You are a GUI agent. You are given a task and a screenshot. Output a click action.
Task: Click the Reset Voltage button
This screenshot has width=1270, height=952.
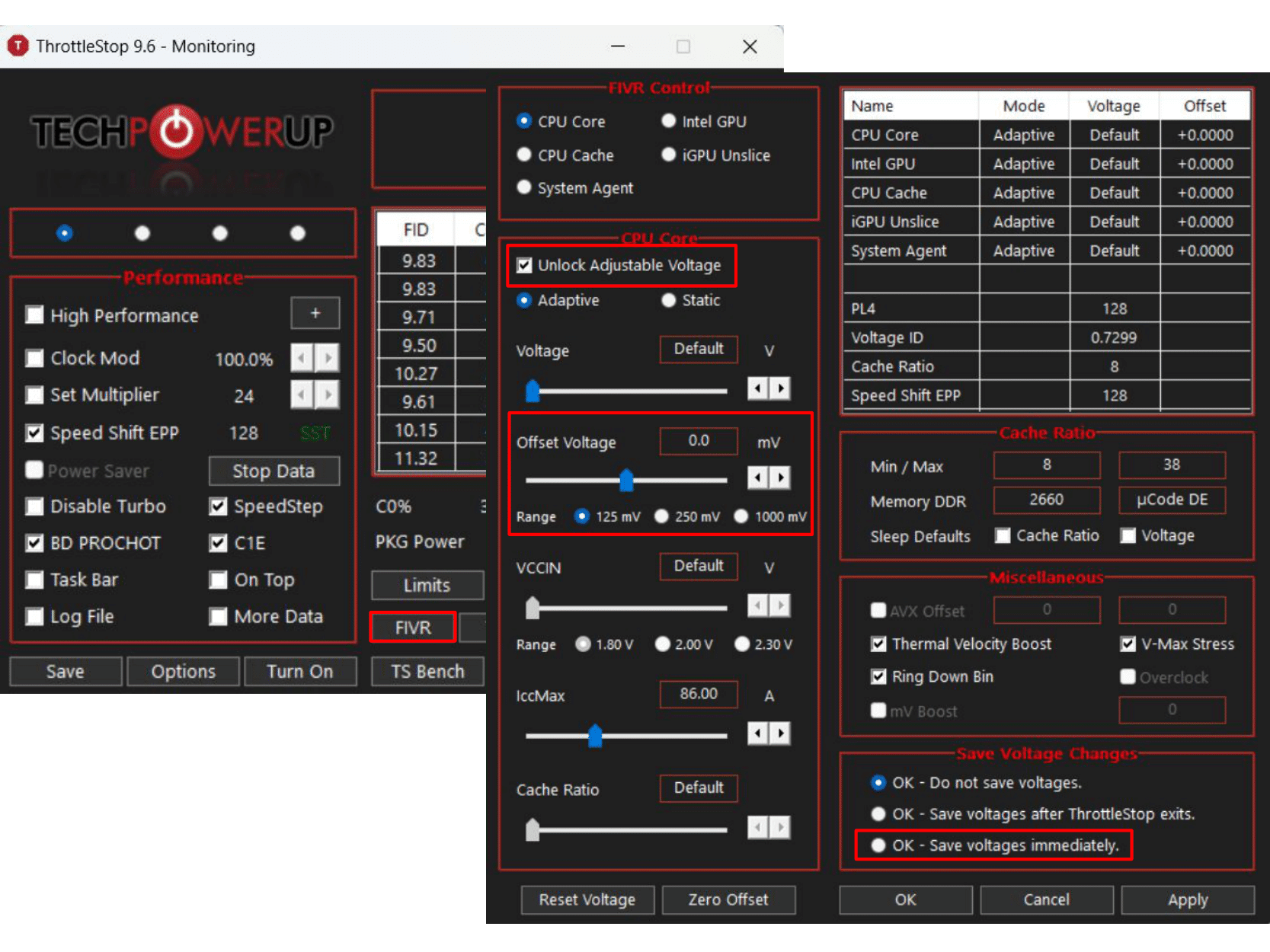pyautogui.click(x=587, y=899)
